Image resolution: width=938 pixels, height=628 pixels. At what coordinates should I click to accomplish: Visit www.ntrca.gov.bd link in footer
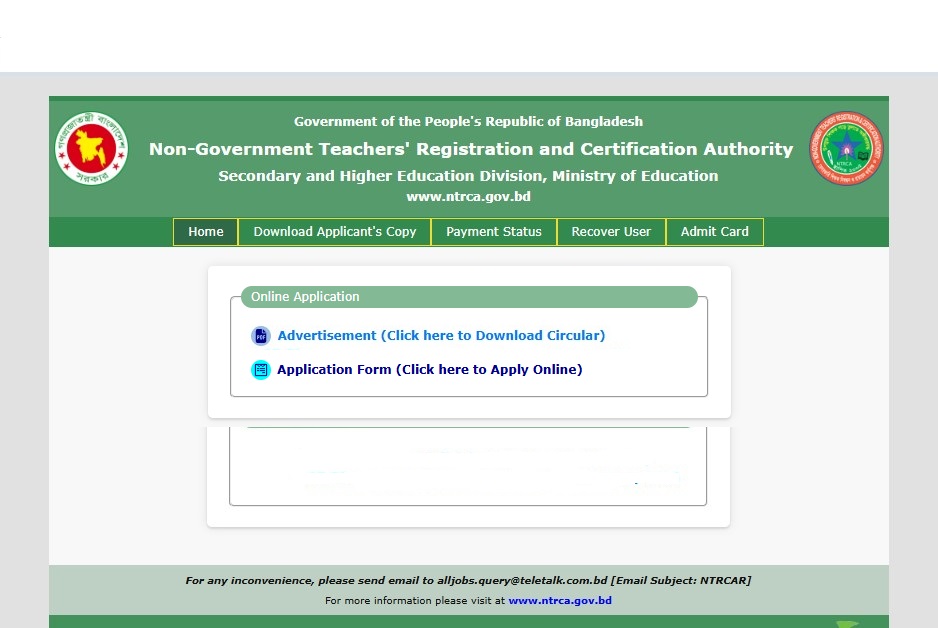(x=559, y=601)
